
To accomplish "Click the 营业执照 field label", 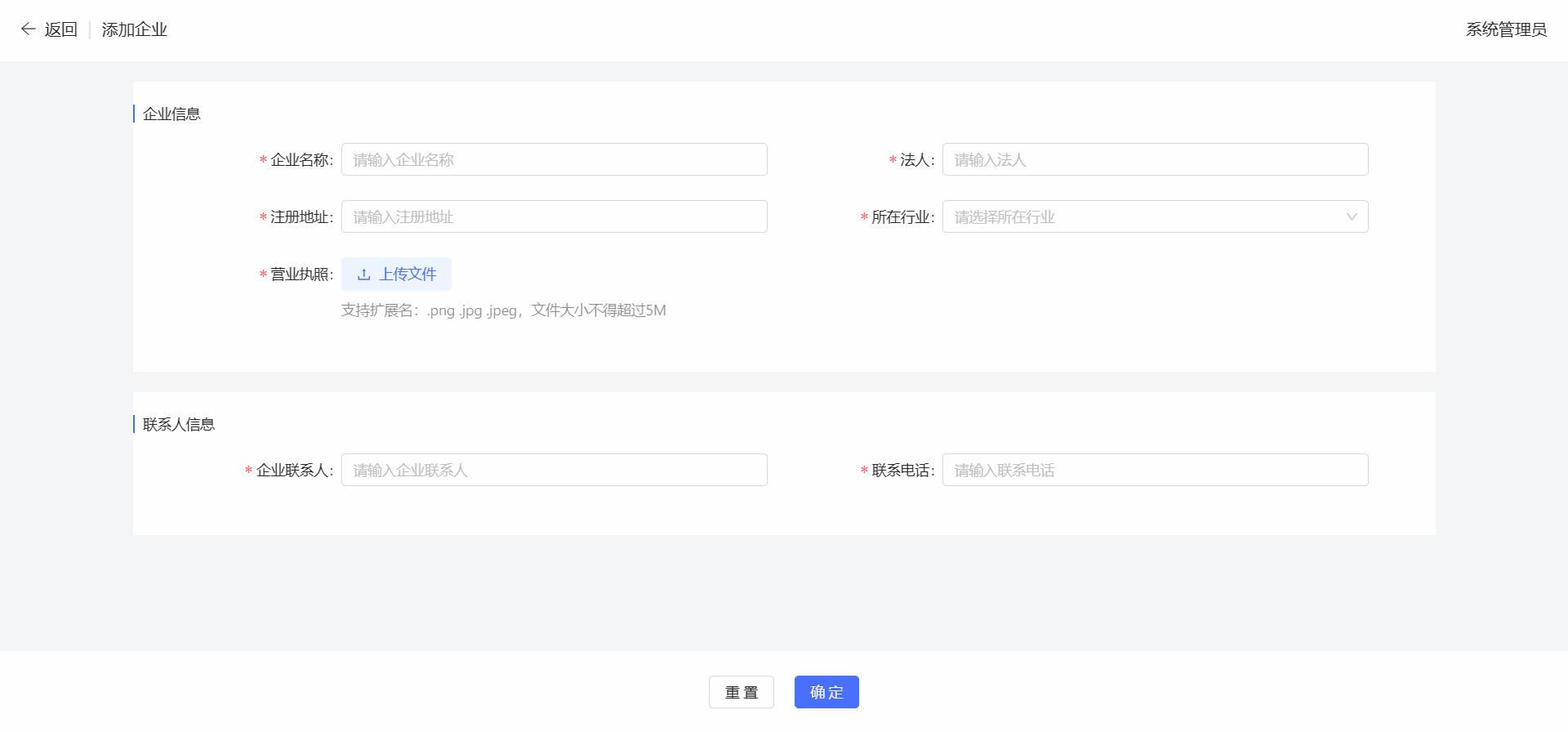I will [x=301, y=274].
